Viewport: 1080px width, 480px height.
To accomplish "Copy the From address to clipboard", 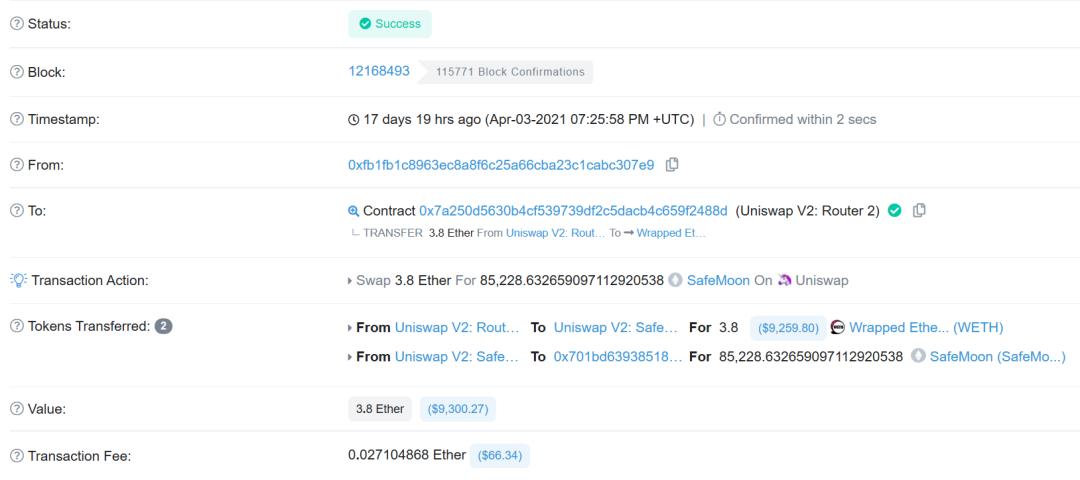I will coord(673,165).
